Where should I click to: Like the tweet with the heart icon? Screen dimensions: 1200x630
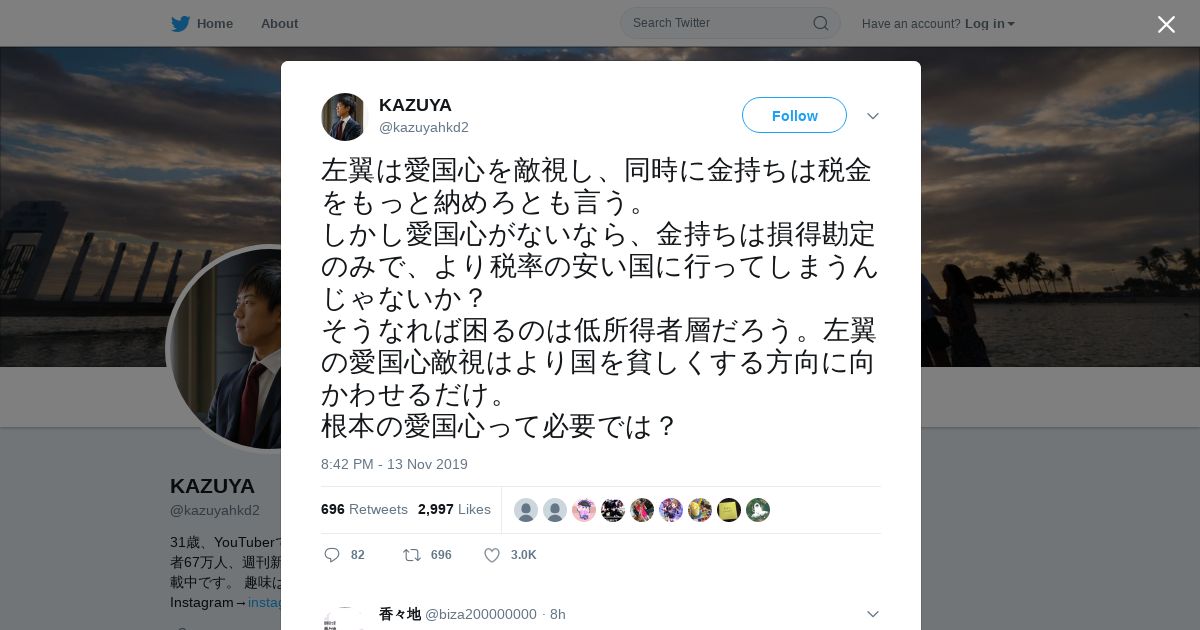click(x=491, y=555)
